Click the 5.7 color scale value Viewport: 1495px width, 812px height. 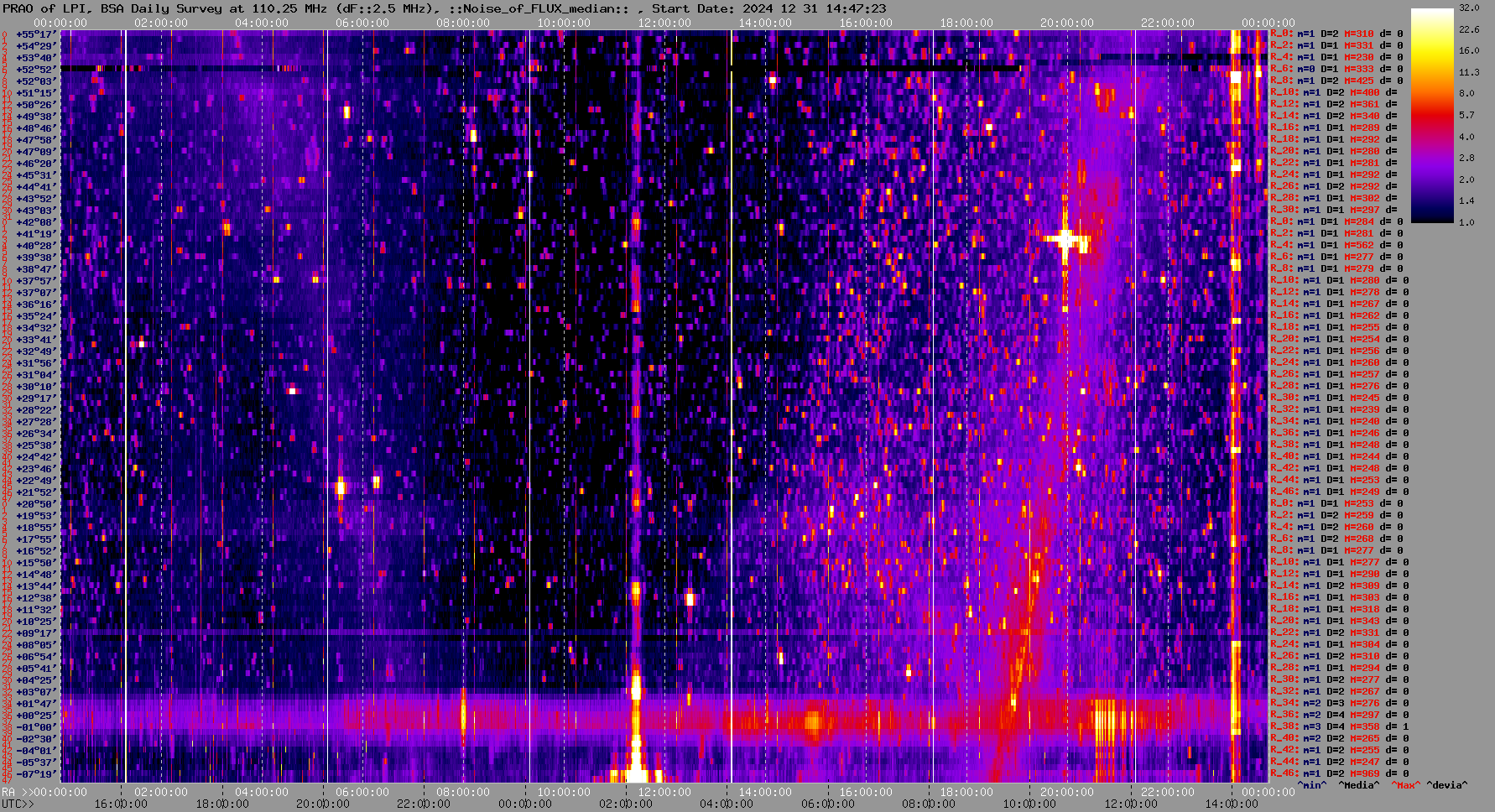tap(1466, 115)
